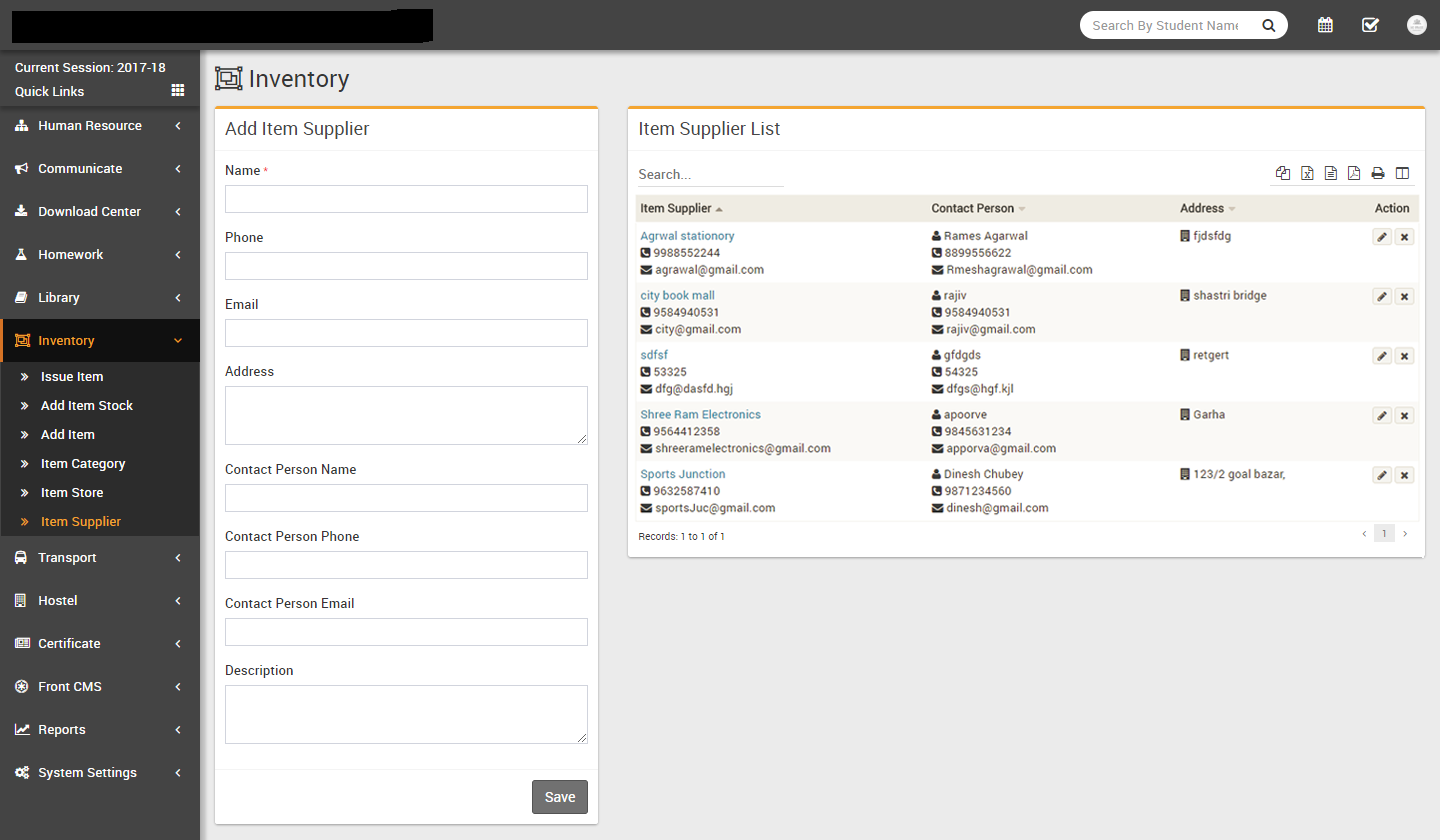The width and height of the screenshot is (1440, 840).
Task: Open the Shree Ram Electronics supplier link
Action: (x=700, y=415)
